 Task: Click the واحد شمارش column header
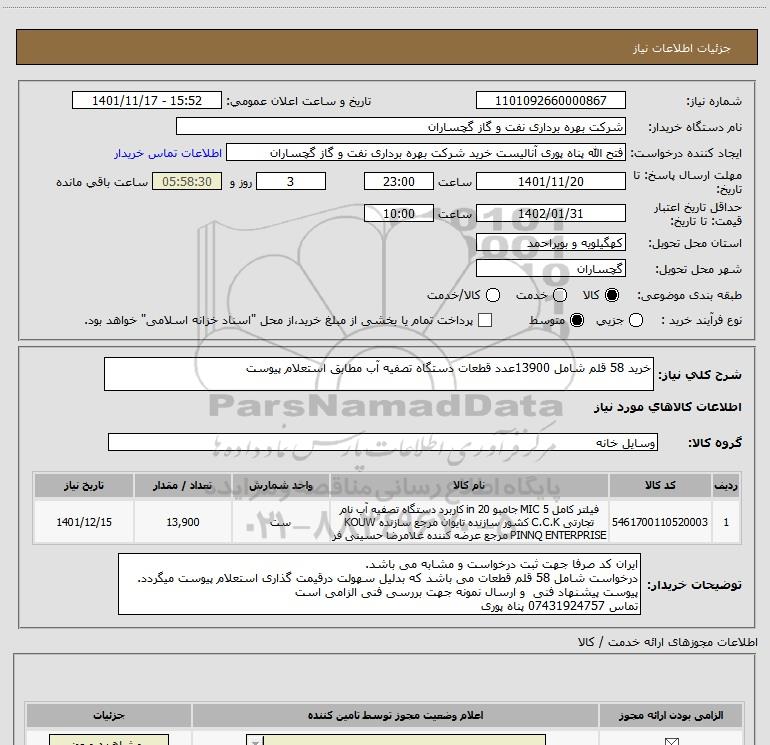[x=280, y=486]
